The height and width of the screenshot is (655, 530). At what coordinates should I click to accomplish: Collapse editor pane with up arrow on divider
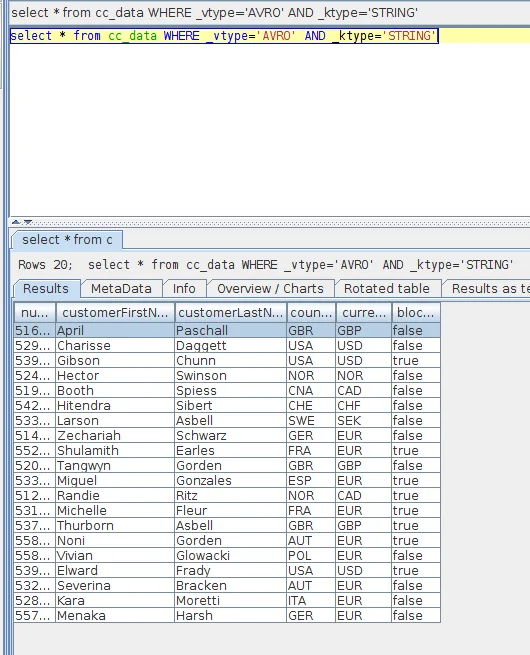[16, 222]
